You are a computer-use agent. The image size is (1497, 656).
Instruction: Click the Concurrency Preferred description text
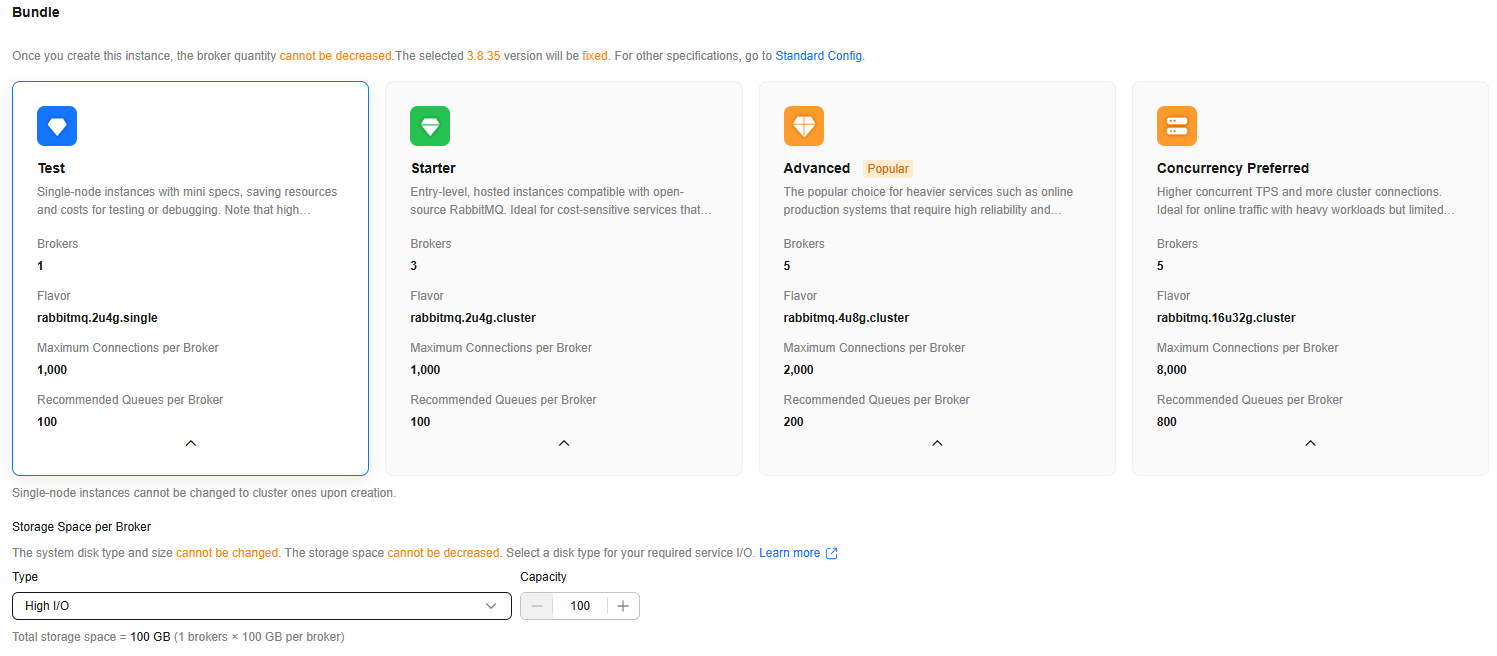1306,201
